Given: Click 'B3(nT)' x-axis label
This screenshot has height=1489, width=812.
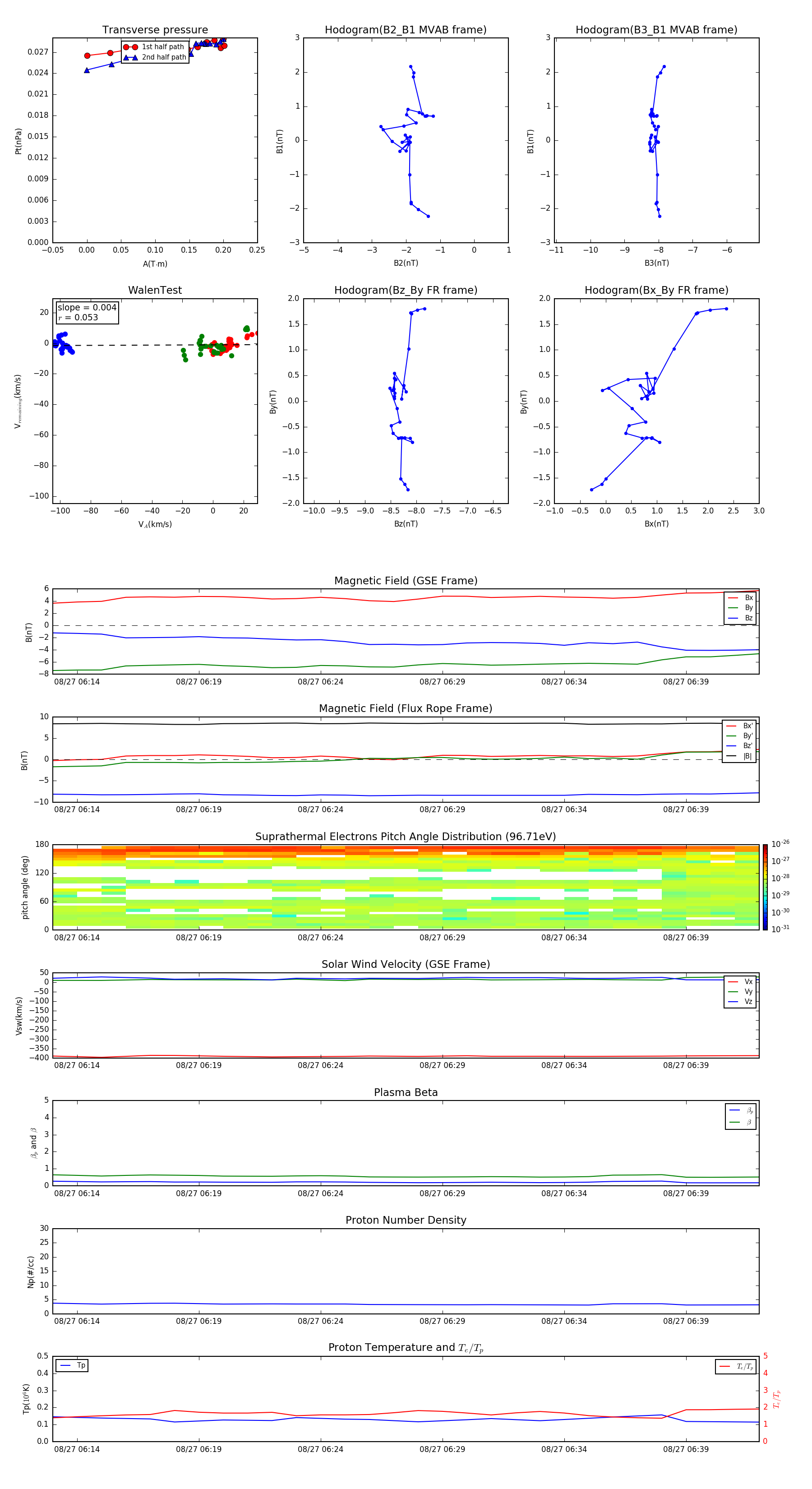Looking at the screenshot, I should click(x=656, y=264).
